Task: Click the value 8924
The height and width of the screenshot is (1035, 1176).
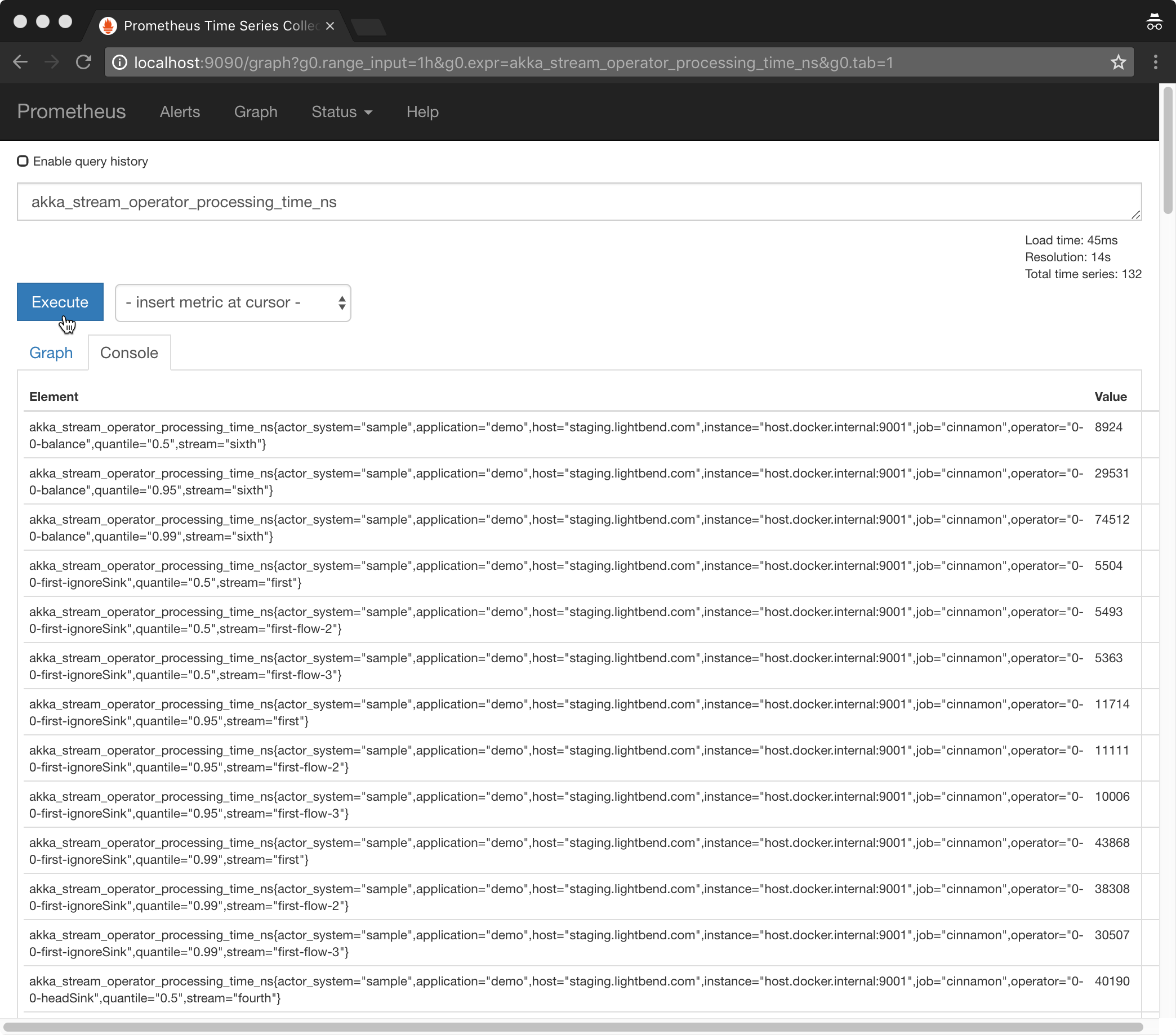Action: (x=1108, y=427)
